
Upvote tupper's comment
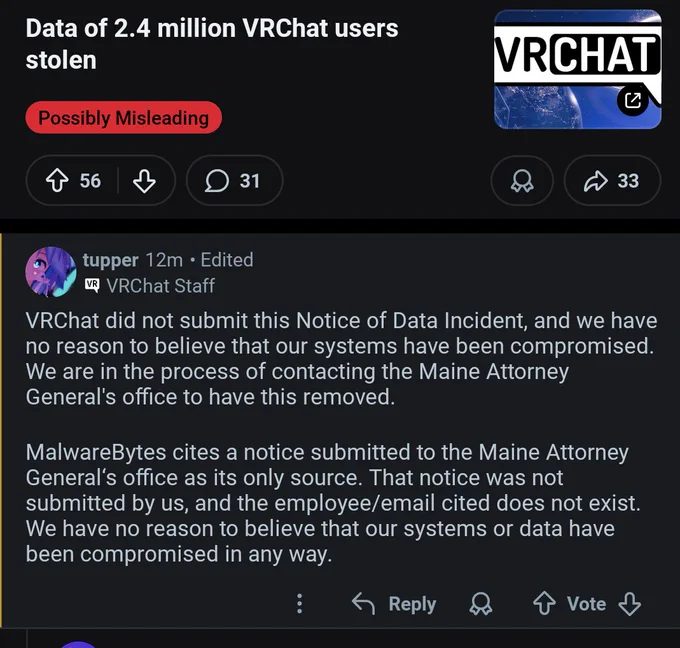point(544,603)
